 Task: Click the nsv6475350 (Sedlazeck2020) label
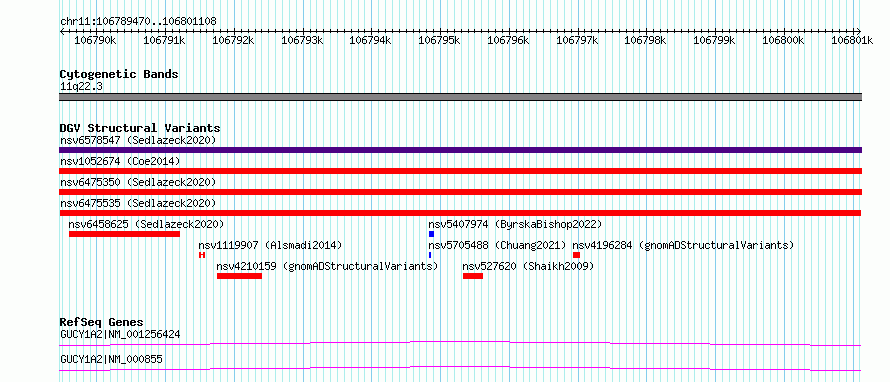pos(138,182)
